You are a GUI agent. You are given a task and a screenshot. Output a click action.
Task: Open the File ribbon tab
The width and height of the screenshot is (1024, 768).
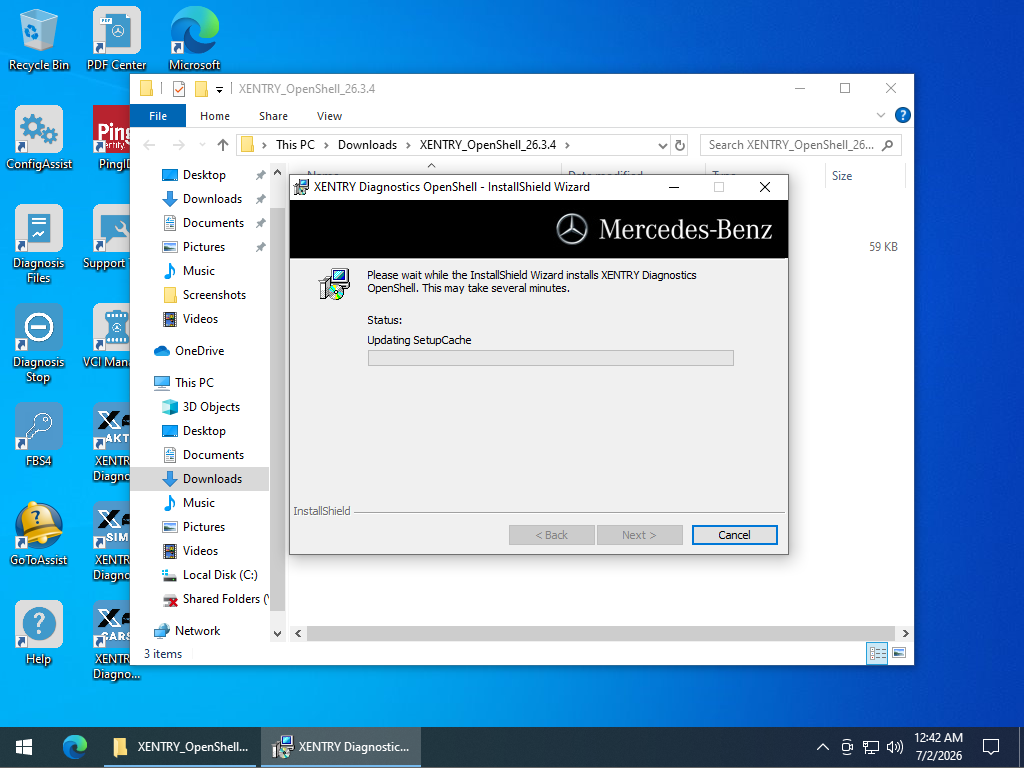158,116
